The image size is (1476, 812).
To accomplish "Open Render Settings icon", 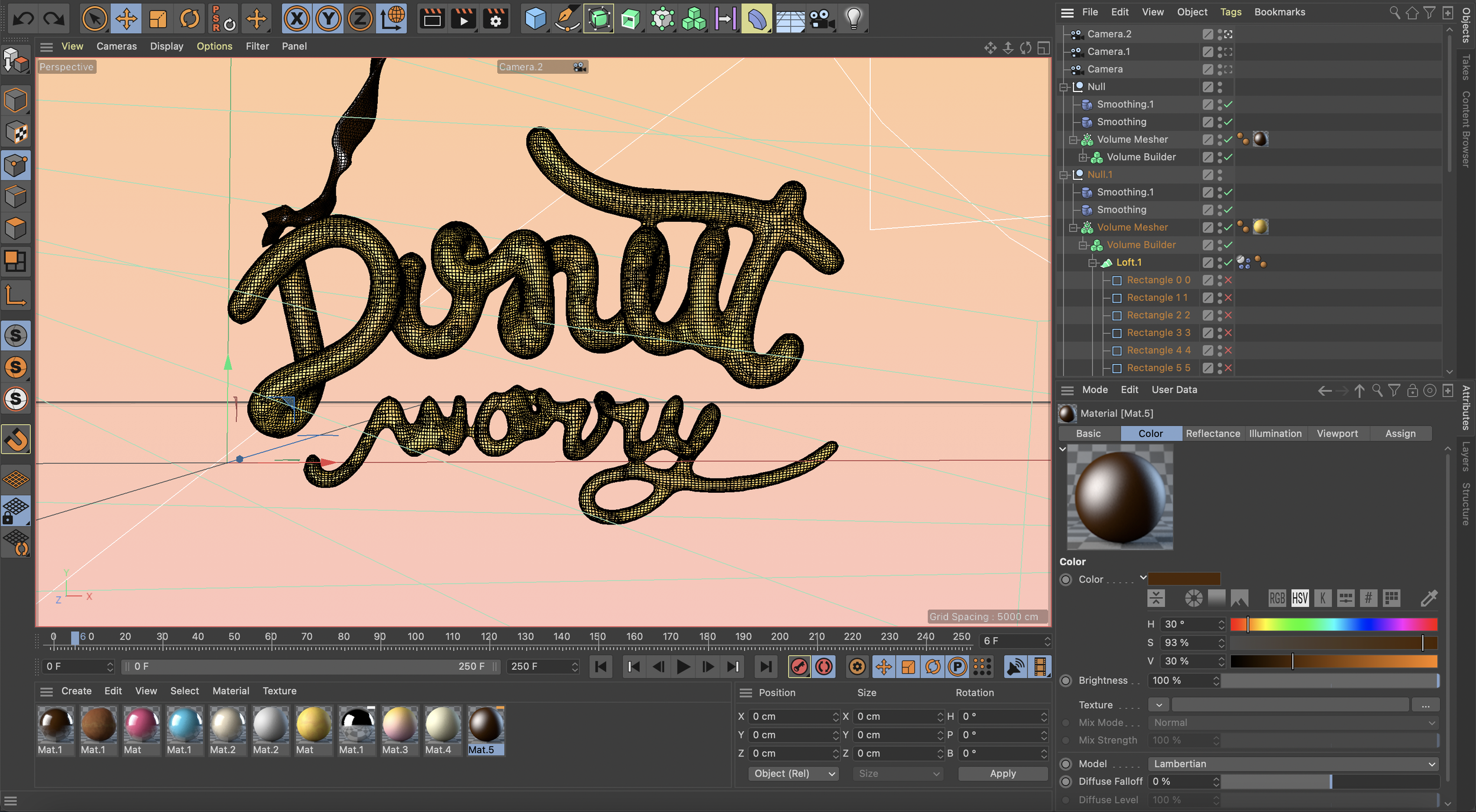I will point(495,19).
